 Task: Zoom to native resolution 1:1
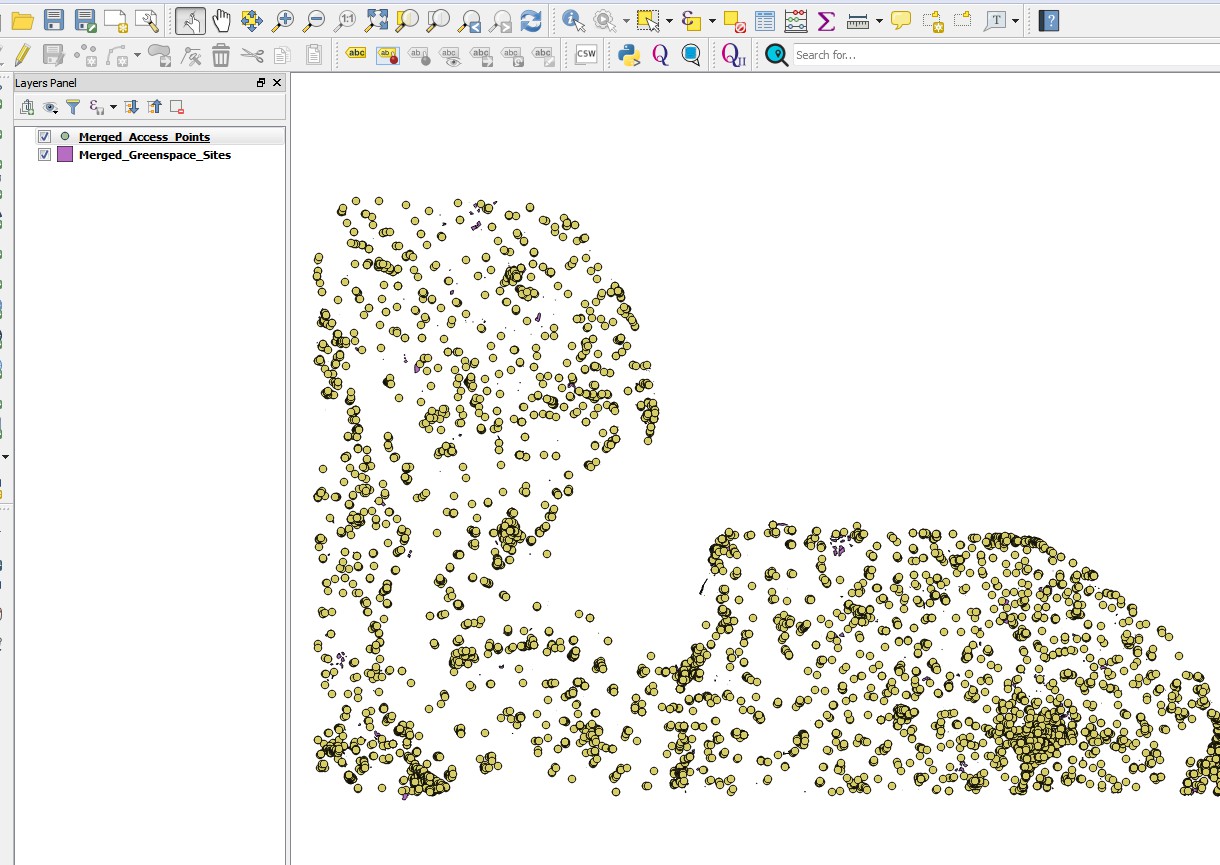pyautogui.click(x=345, y=20)
